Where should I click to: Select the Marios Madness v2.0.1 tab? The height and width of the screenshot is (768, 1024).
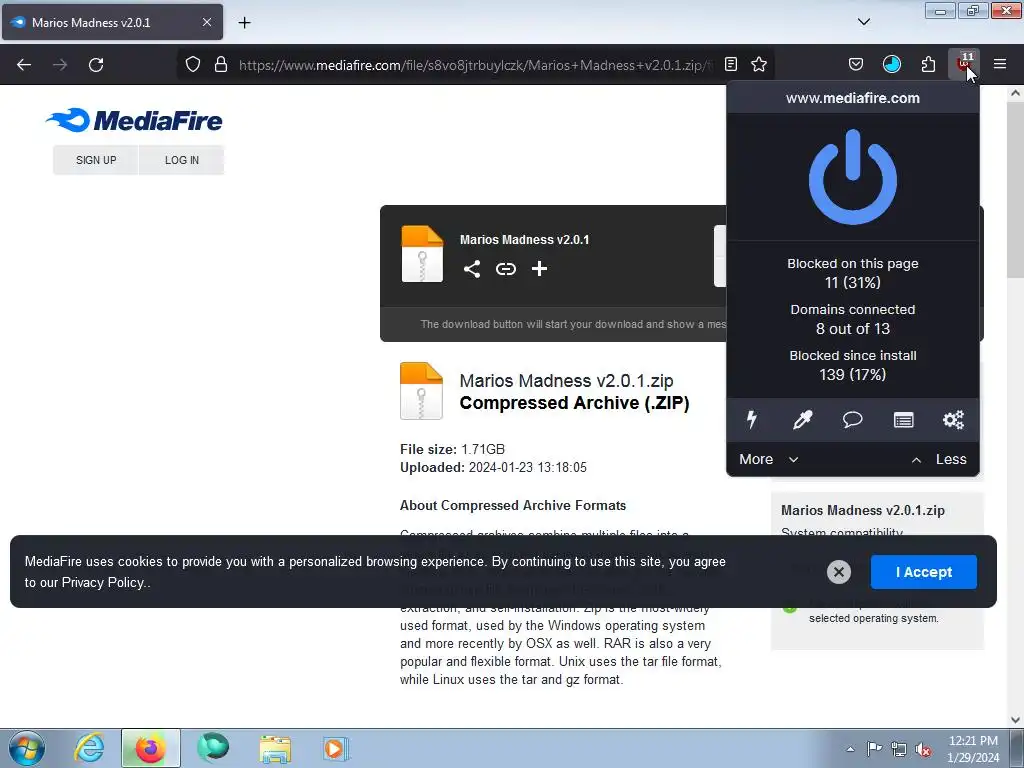(x=112, y=22)
